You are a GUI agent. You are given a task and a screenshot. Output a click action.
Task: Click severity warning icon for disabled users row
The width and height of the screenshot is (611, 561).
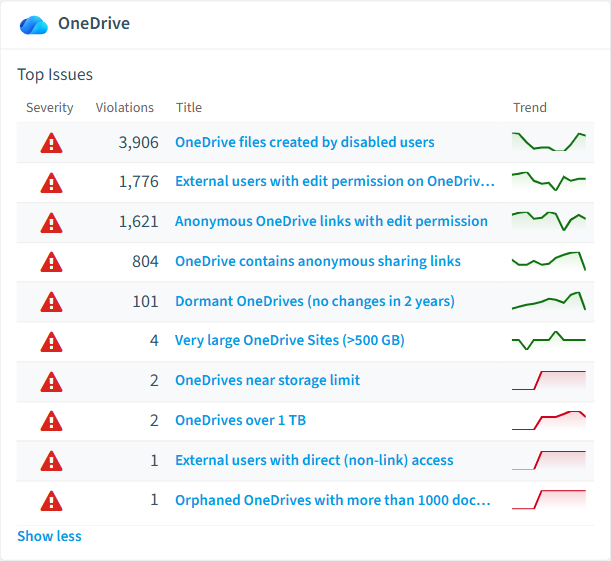[51, 143]
